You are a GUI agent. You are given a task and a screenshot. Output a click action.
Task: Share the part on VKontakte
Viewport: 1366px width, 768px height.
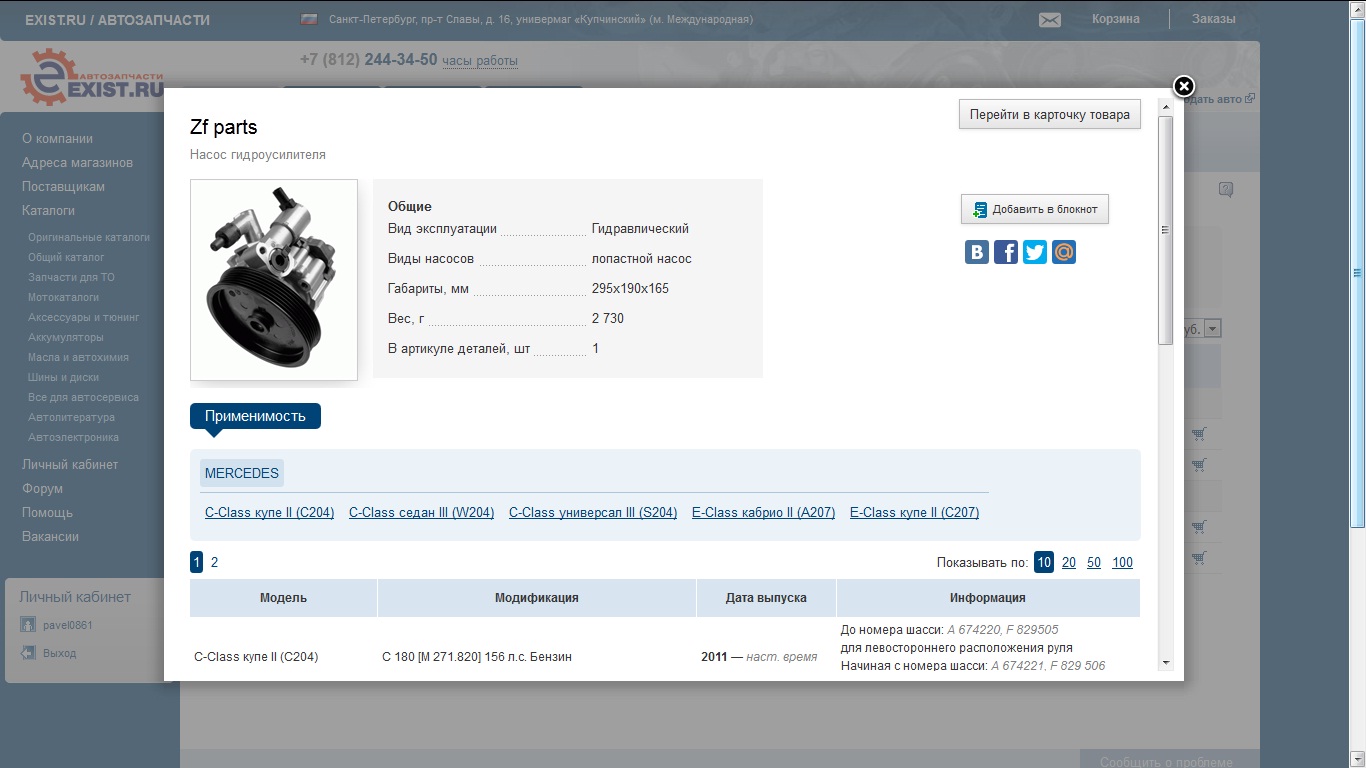(x=977, y=252)
